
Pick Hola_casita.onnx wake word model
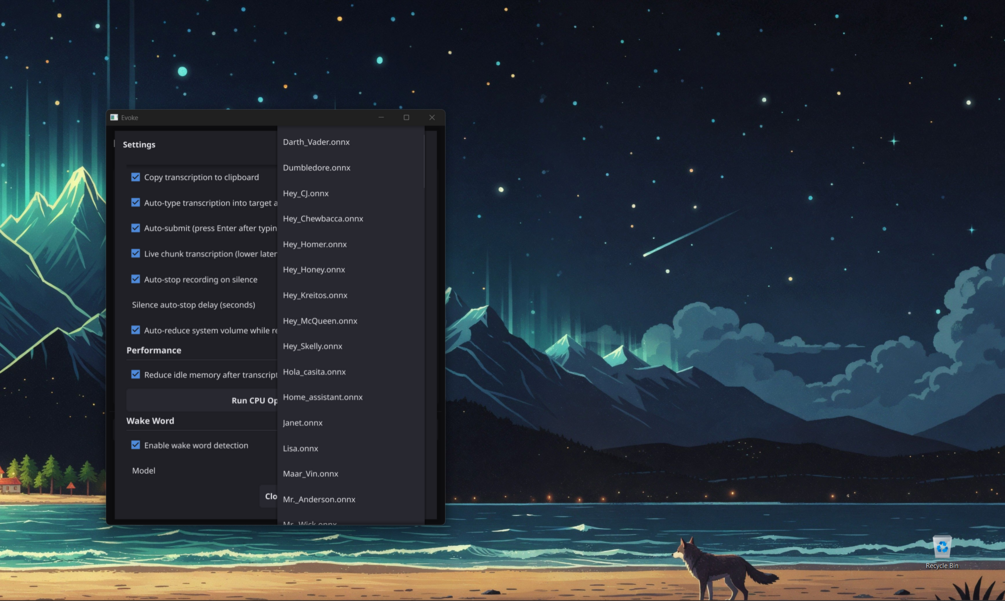click(x=351, y=372)
